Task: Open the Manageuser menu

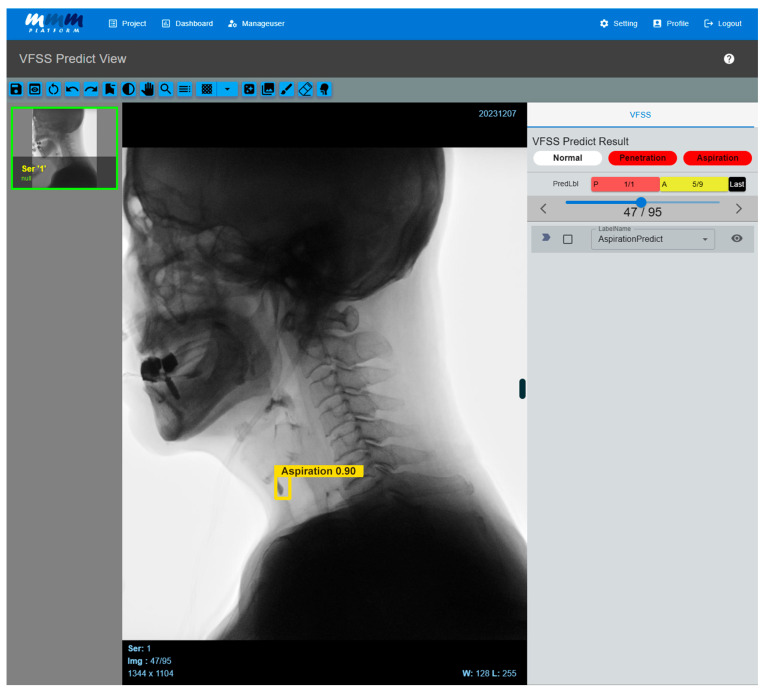Action: 256,23
